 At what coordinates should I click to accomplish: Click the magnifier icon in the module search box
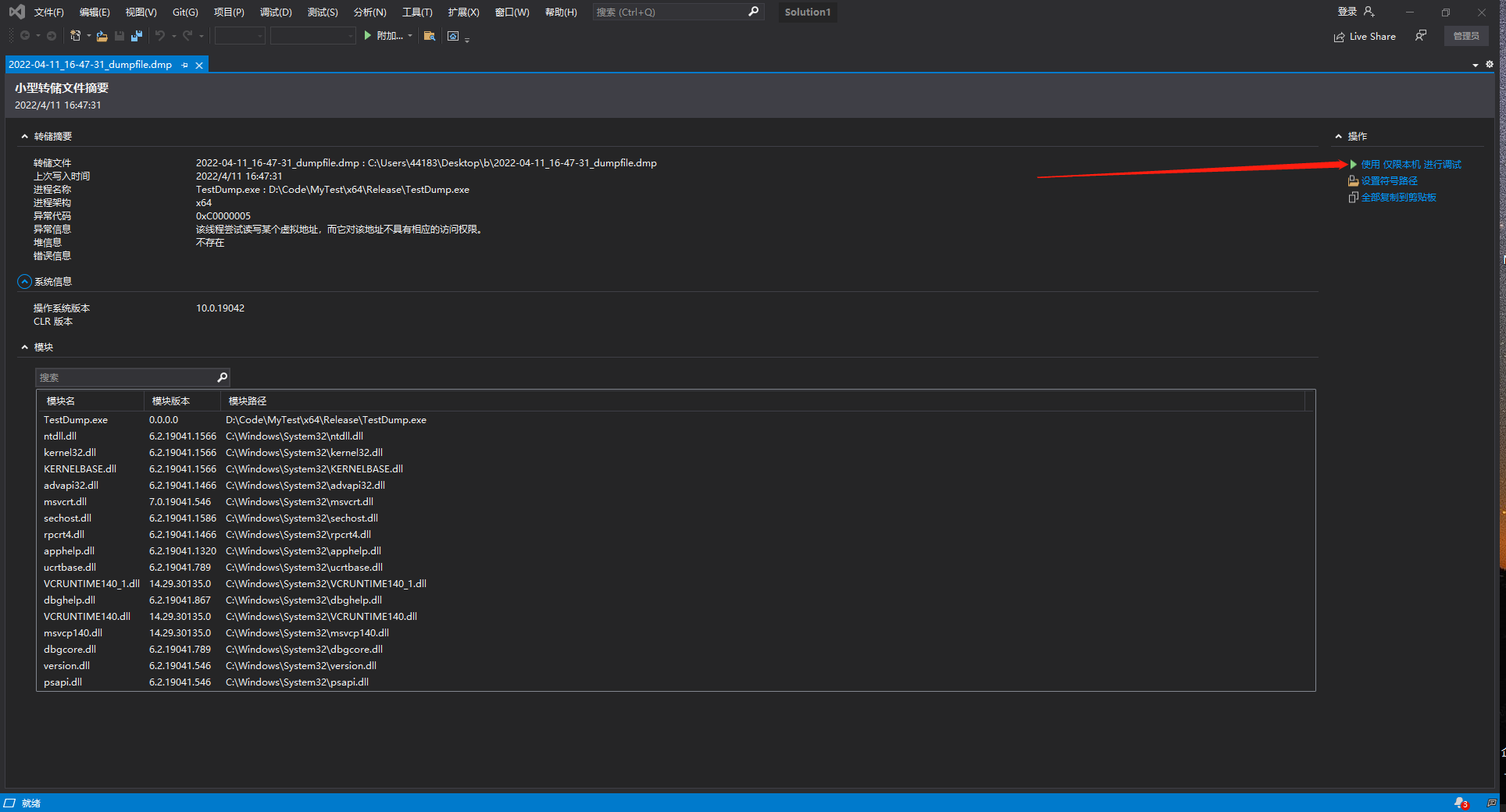(x=222, y=377)
